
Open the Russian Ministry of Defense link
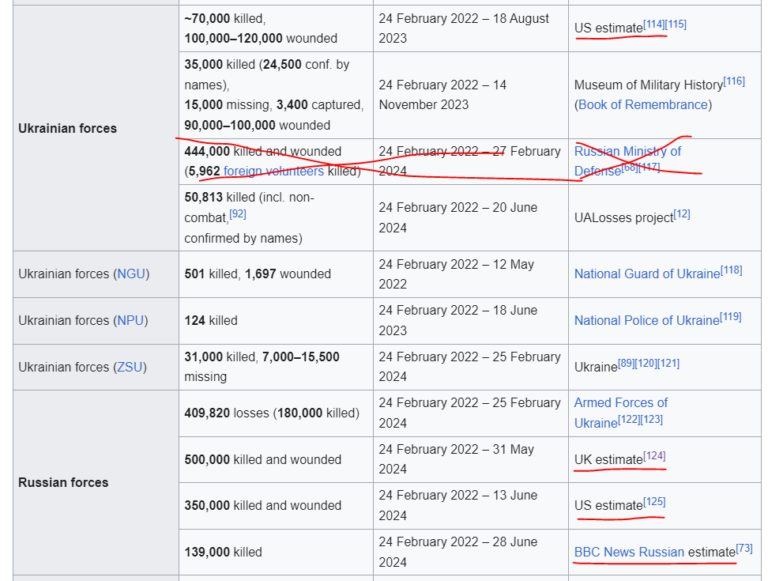pyautogui.click(x=627, y=161)
